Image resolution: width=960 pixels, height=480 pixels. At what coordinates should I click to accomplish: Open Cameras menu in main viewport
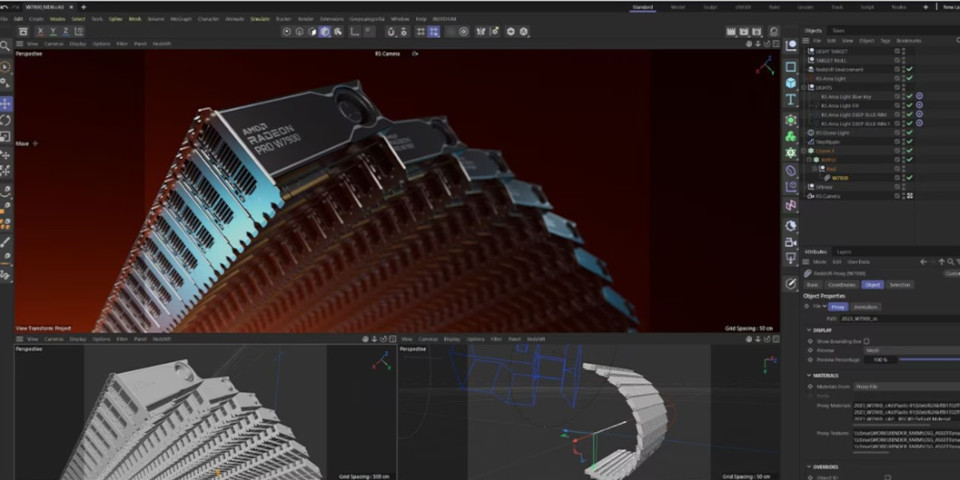click(x=54, y=44)
